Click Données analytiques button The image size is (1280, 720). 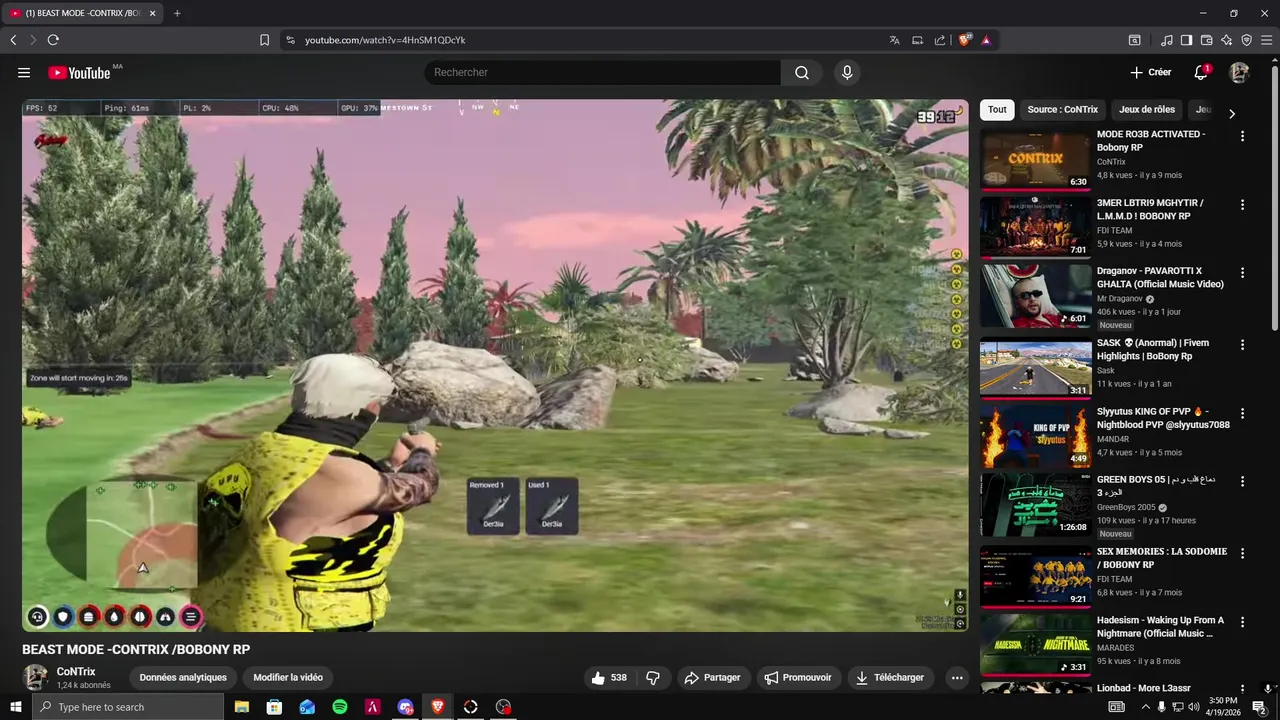(x=183, y=677)
